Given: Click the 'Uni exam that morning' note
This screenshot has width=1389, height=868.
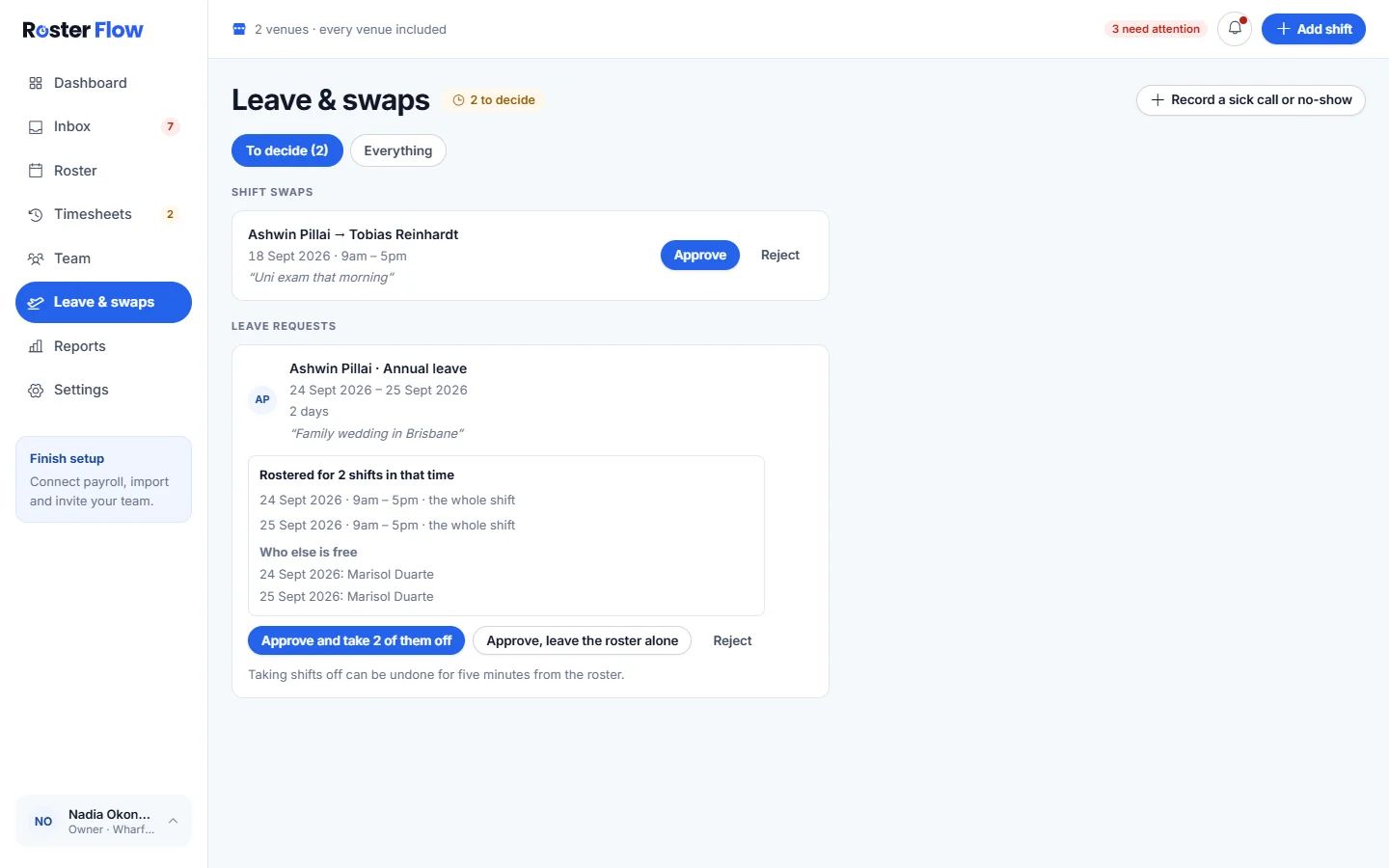Looking at the screenshot, I should [x=321, y=277].
